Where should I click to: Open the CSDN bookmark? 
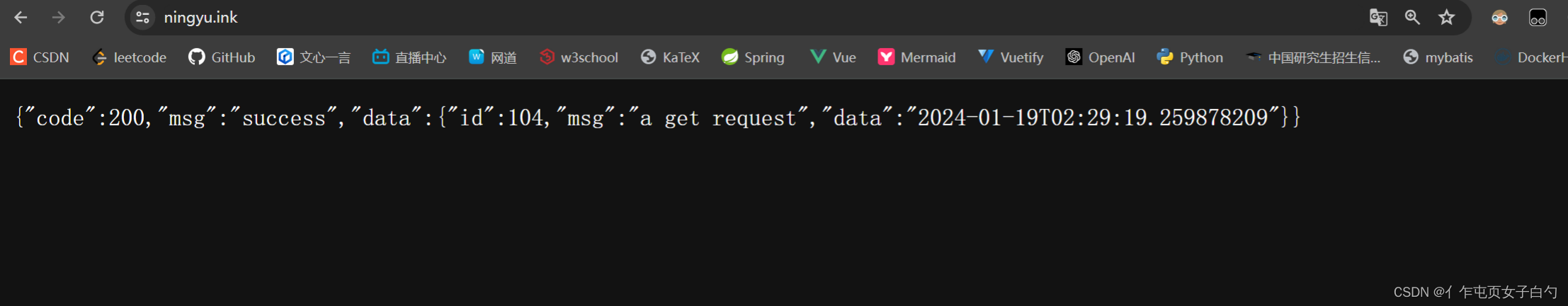(40, 57)
